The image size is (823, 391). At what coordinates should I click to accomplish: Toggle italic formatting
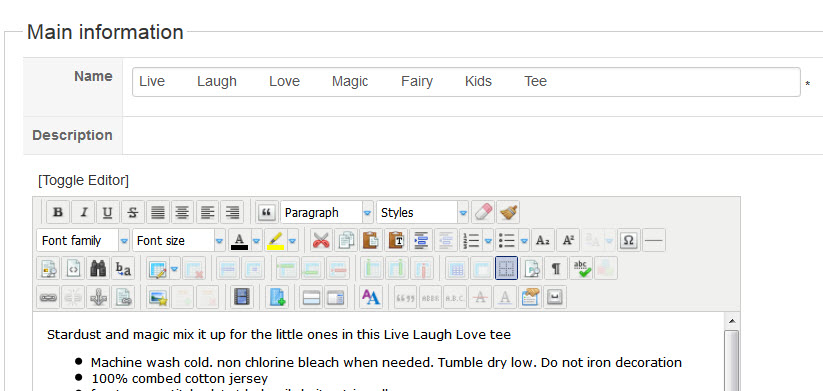coord(83,213)
